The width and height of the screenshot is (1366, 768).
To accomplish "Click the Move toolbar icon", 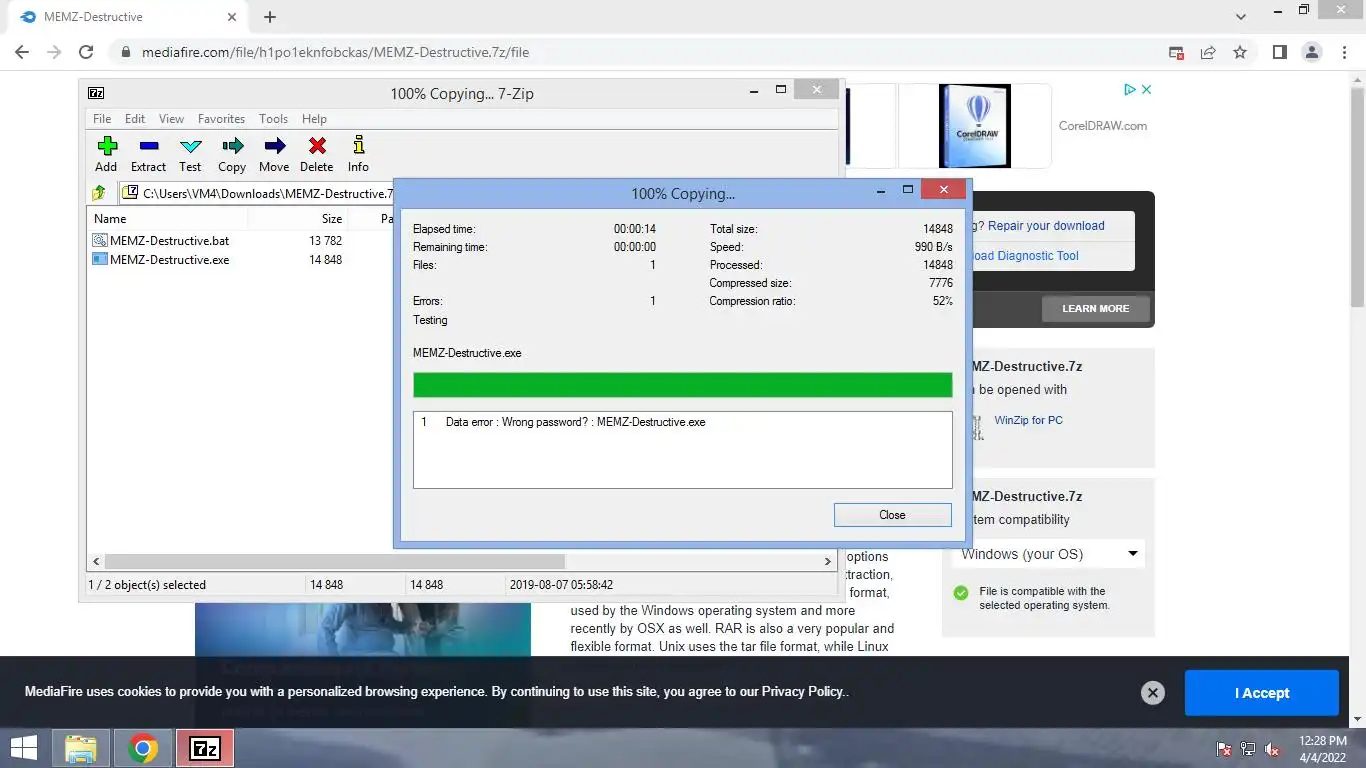I will pyautogui.click(x=274, y=154).
